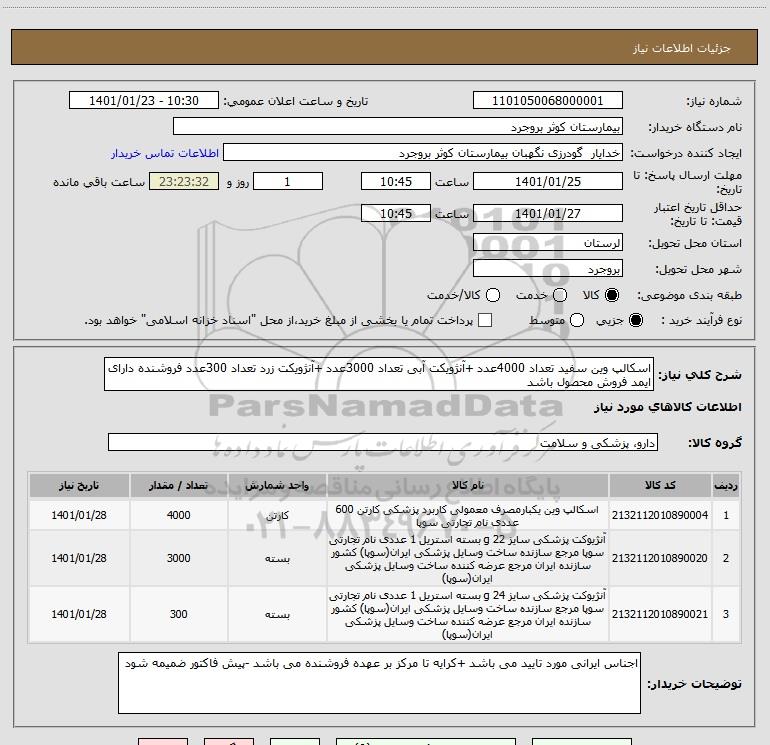Click the response deadline date 1401/01/25
This screenshot has height=745, width=770.
pyautogui.click(x=548, y=181)
